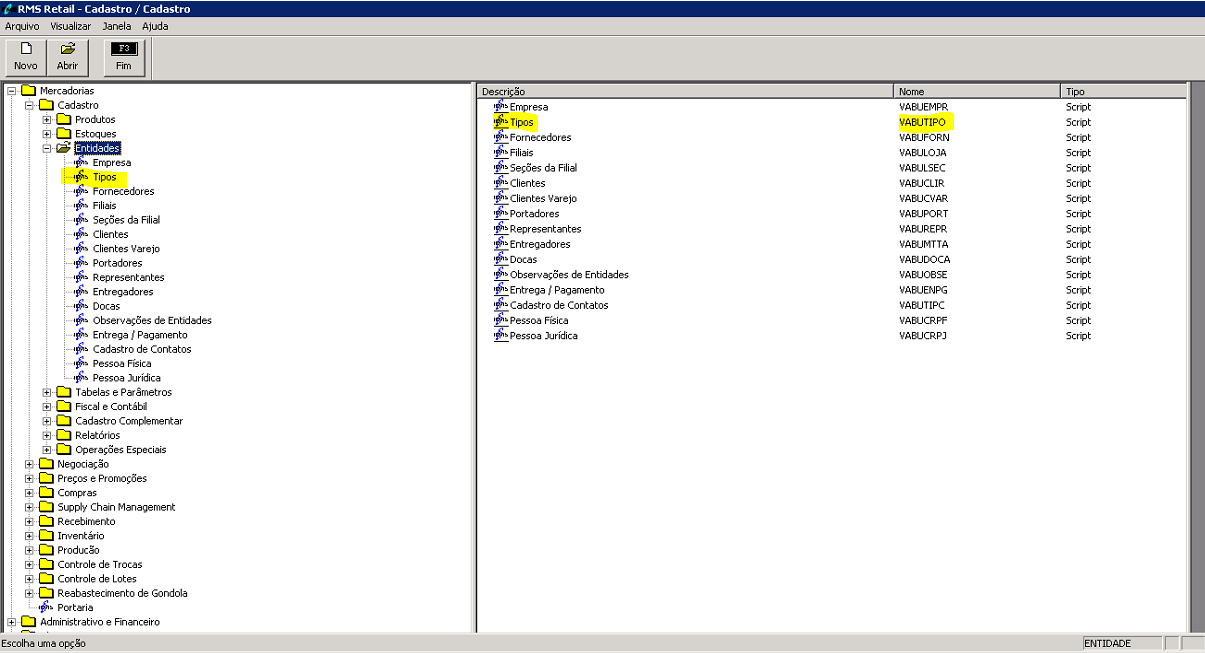
Task: Select Clientes Varejo icon in tree
Action: click(81, 248)
